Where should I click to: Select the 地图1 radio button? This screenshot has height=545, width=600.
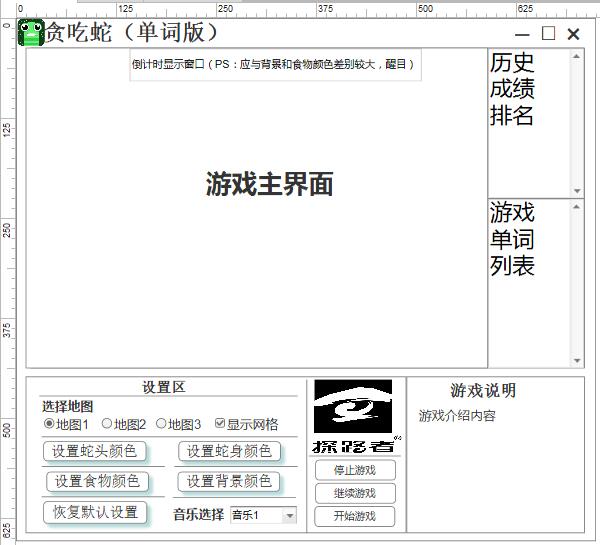pos(49,424)
